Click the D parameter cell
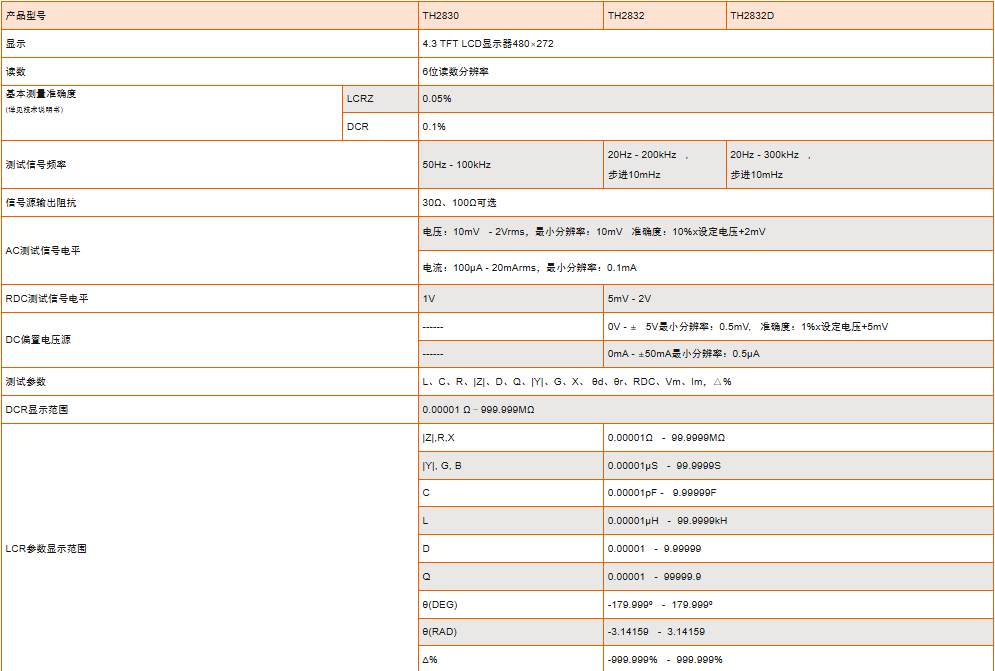 pos(511,548)
